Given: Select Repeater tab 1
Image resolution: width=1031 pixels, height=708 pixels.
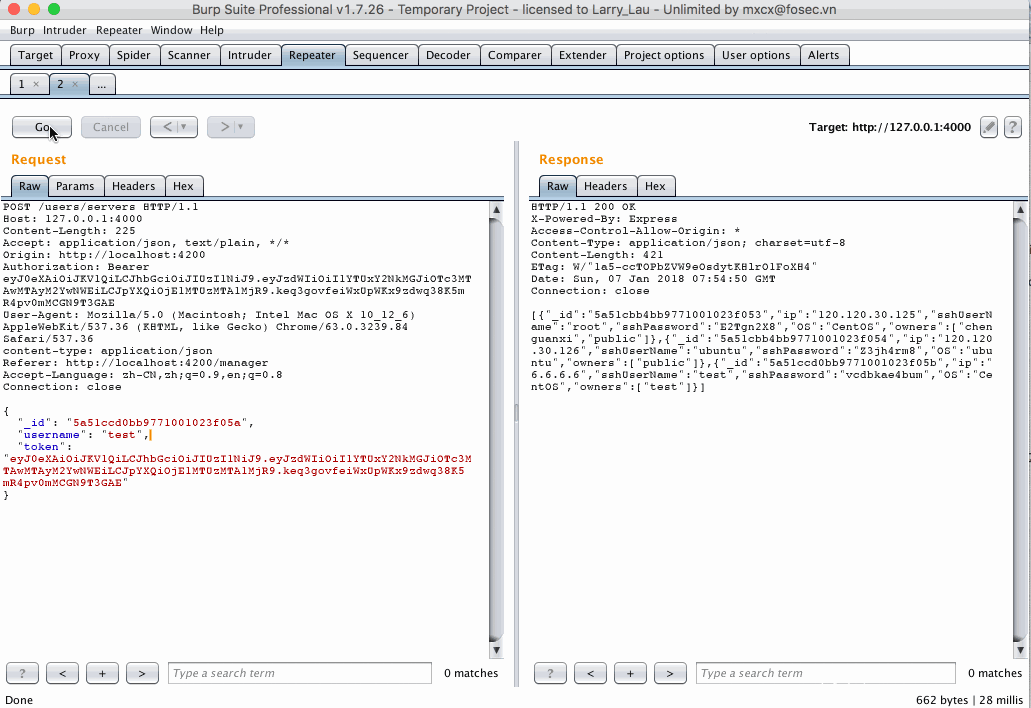Looking at the screenshot, I should tap(22, 84).
